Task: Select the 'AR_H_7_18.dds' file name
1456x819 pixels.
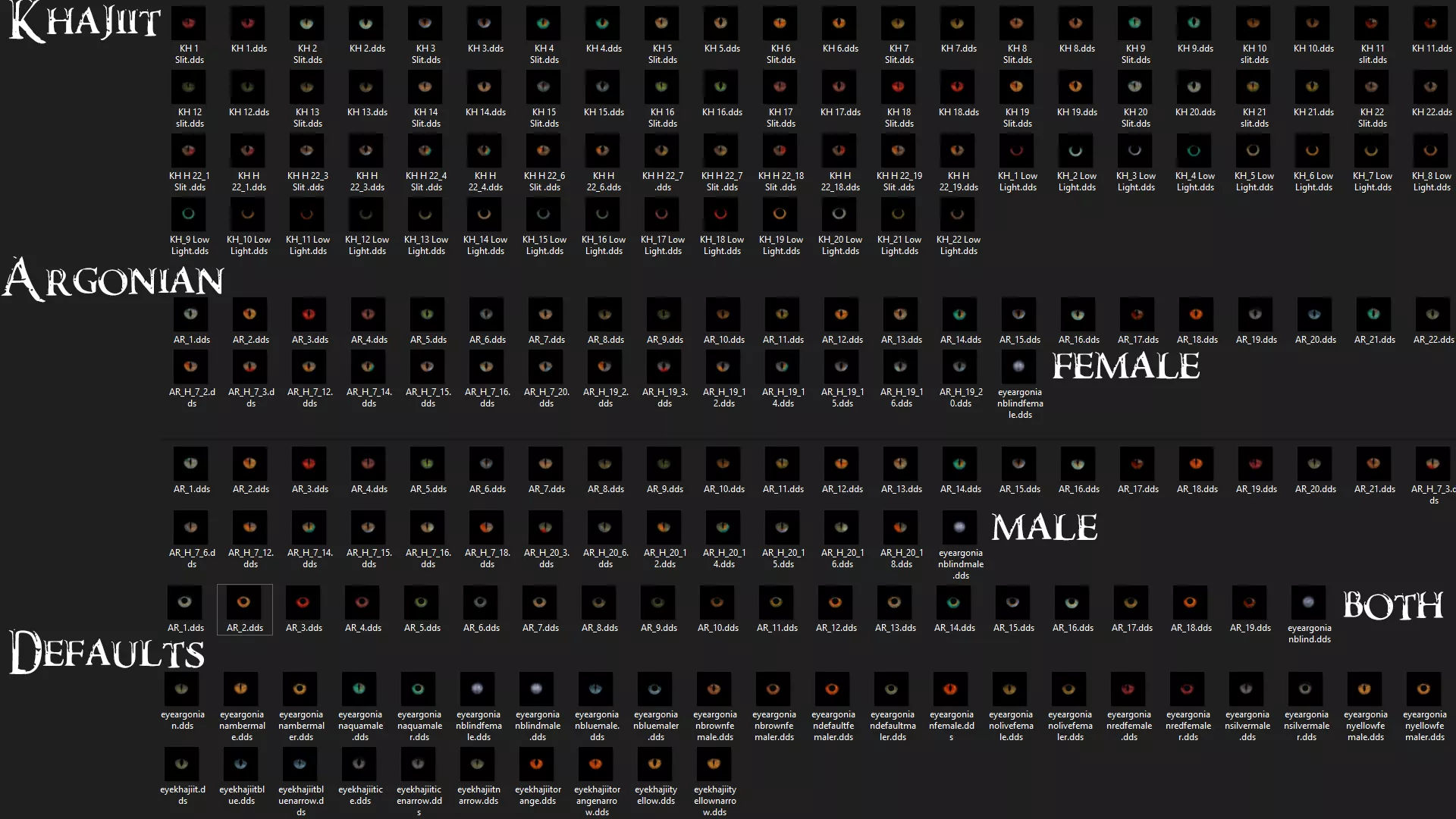Action: pyautogui.click(x=487, y=558)
